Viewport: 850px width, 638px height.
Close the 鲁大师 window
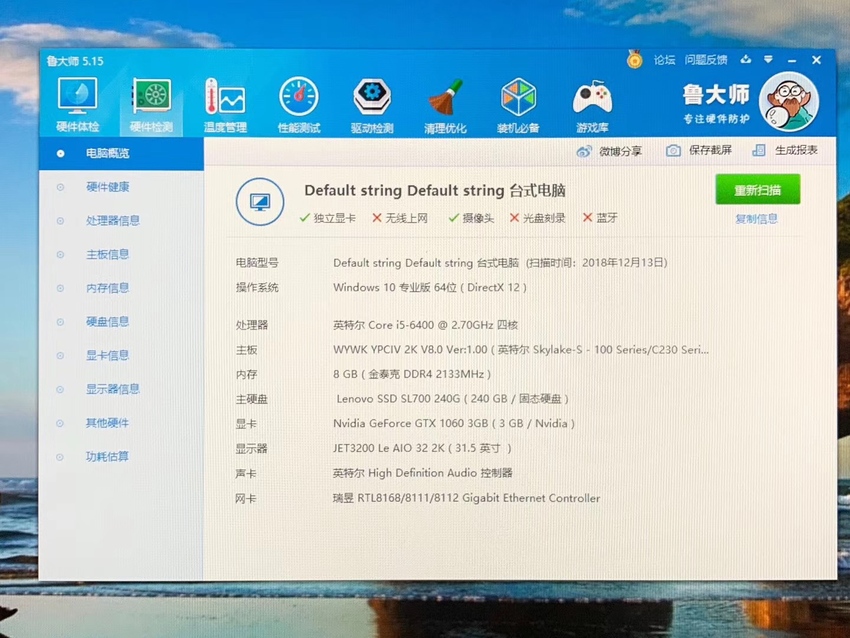[x=816, y=60]
